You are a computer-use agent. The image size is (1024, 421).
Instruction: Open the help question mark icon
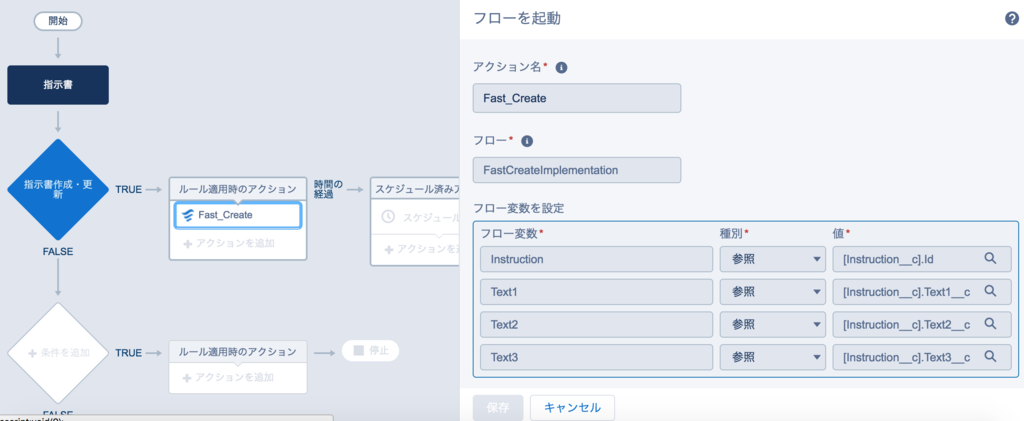click(x=1012, y=19)
